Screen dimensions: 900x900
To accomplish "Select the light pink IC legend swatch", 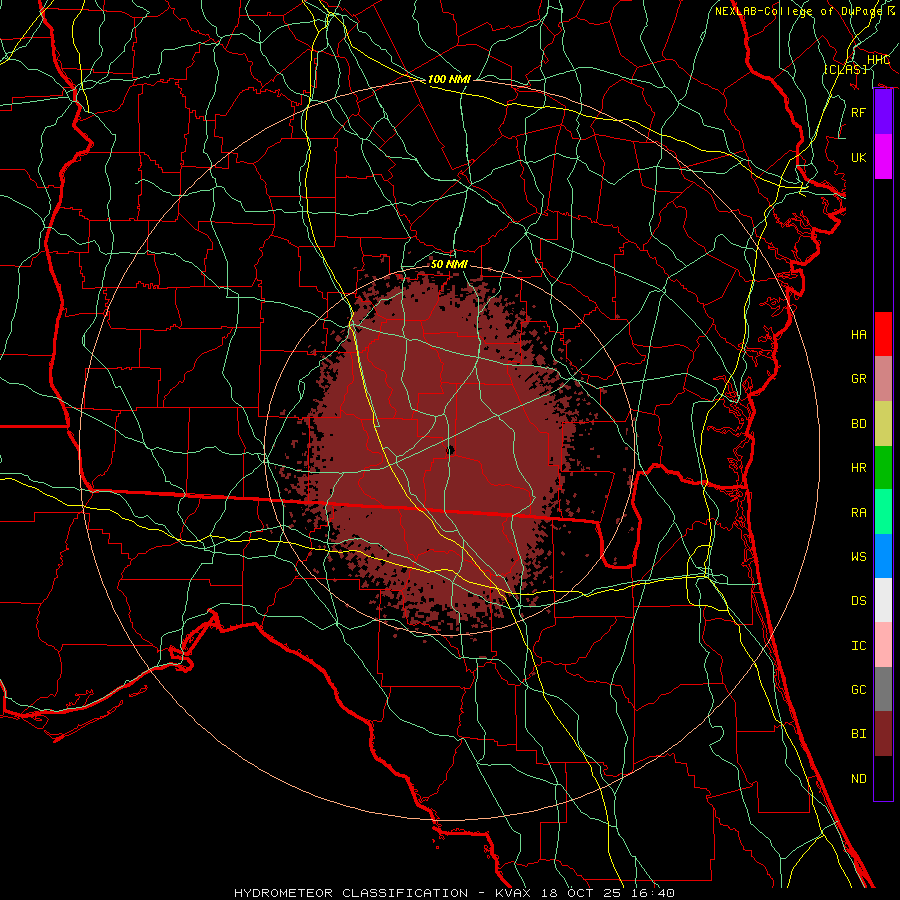I will point(883,645).
